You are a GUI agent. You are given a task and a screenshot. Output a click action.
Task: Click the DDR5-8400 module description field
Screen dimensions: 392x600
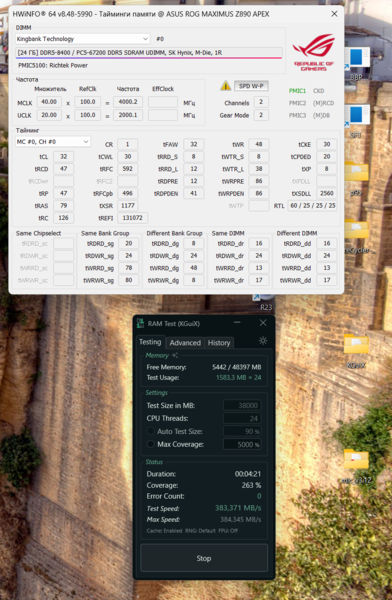point(149,53)
